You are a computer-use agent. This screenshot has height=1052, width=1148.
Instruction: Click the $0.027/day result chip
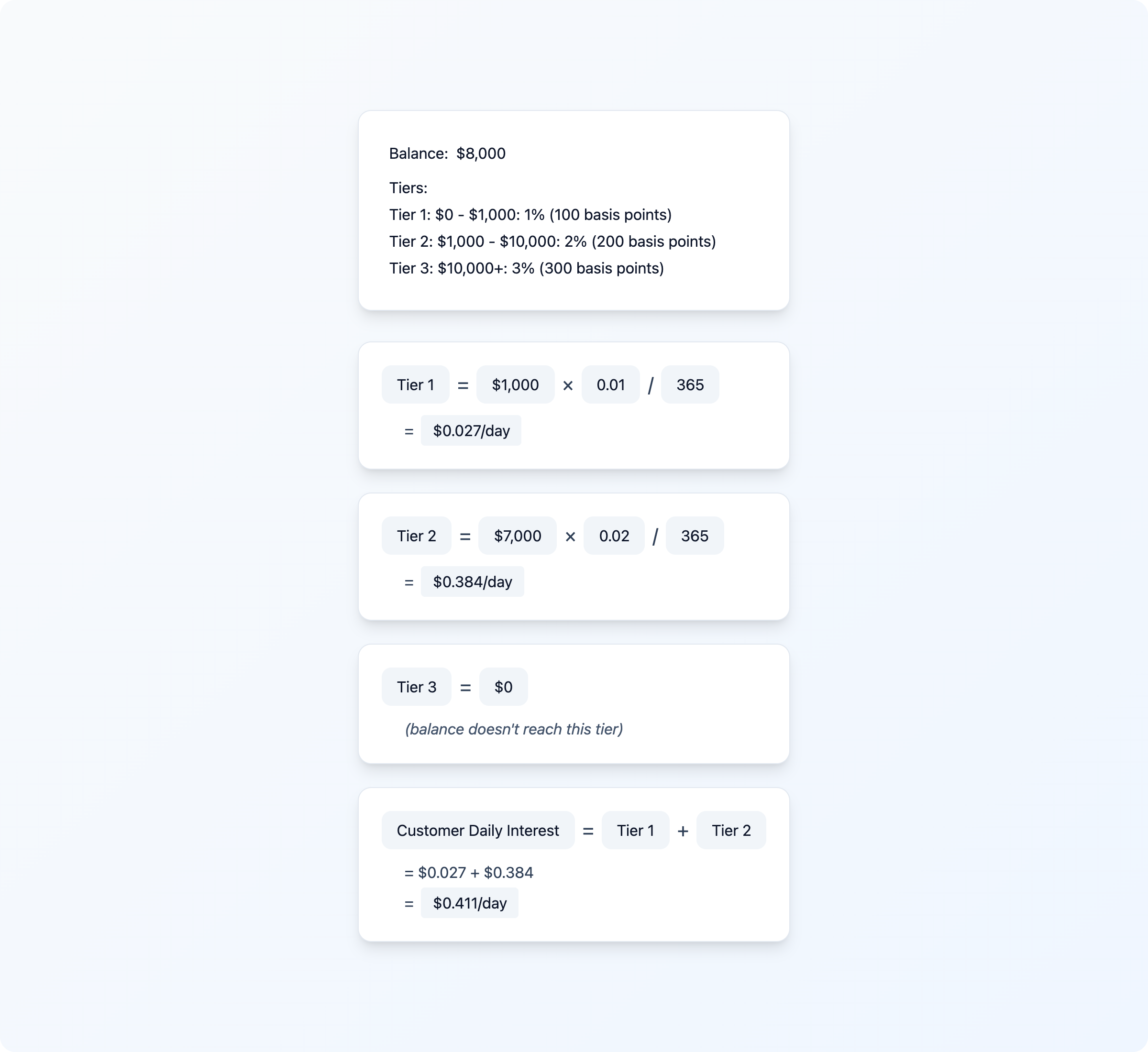pyautogui.click(x=471, y=431)
